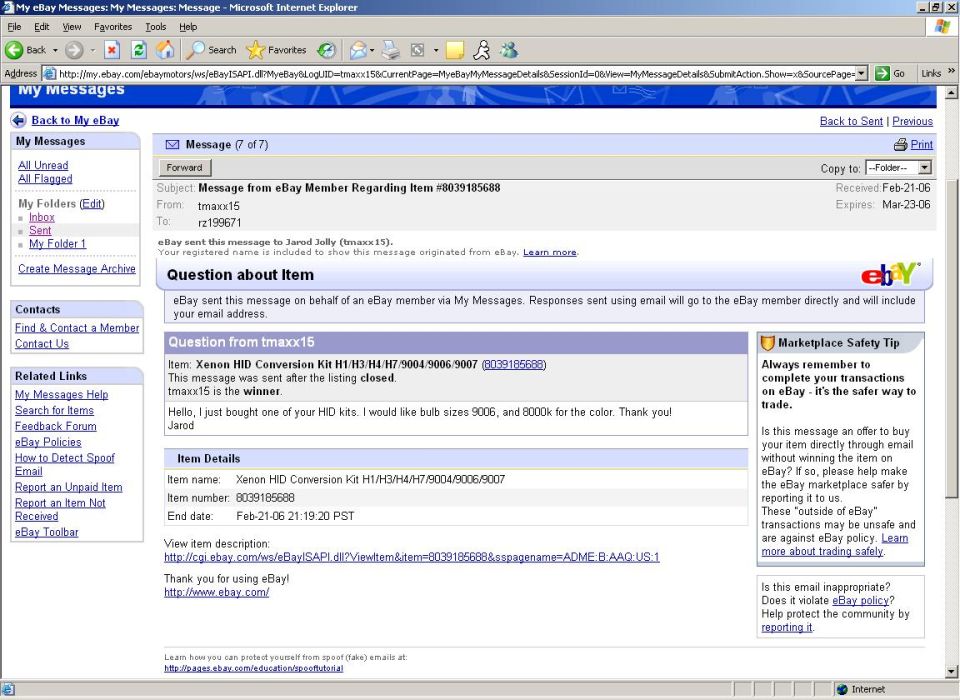Click the page icon in address bar
Viewport: 960px width, 700px height.
pos(50,73)
